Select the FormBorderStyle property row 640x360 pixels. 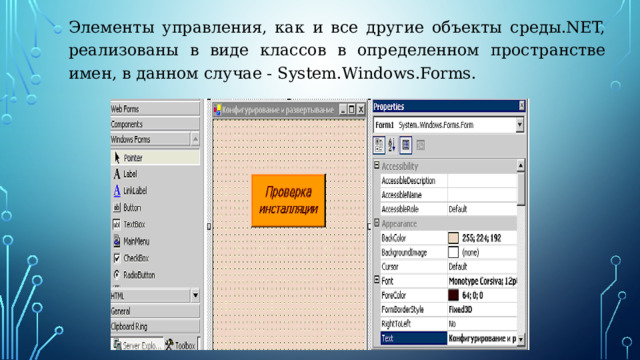pyautogui.click(x=449, y=309)
